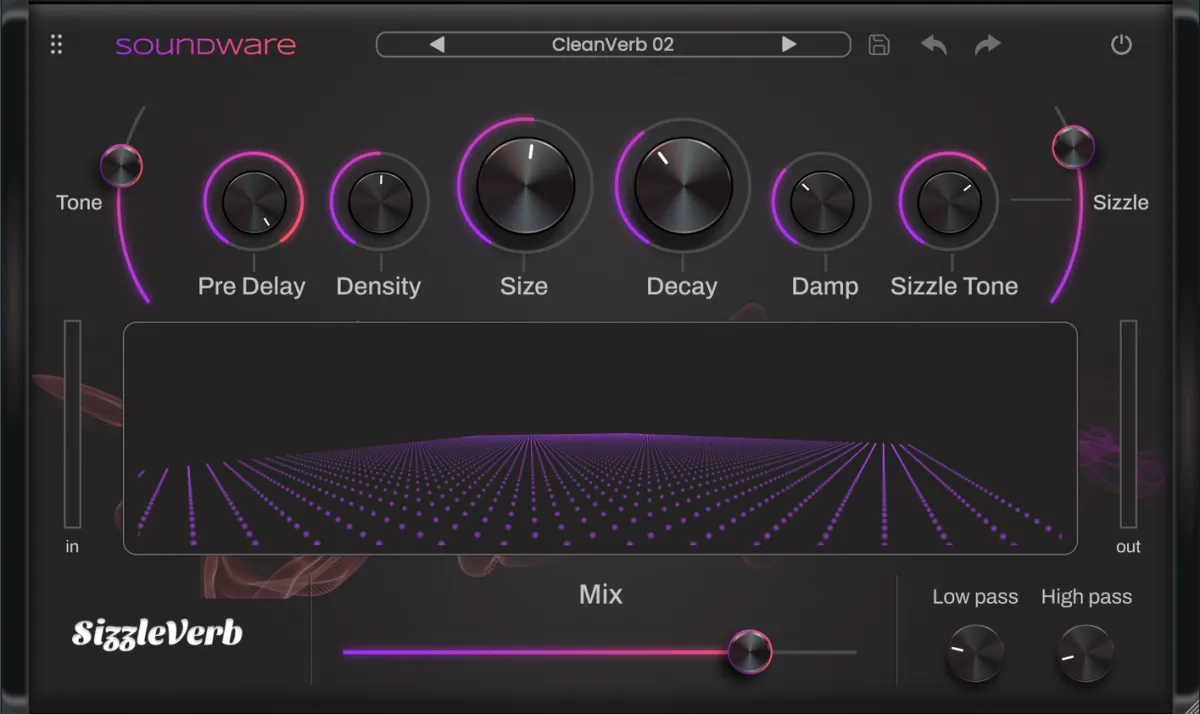Image resolution: width=1200 pixels, height=714 pixels.
Task: Click the Sizzle label
Action: pyautogui.click(x=1120, y=202)
